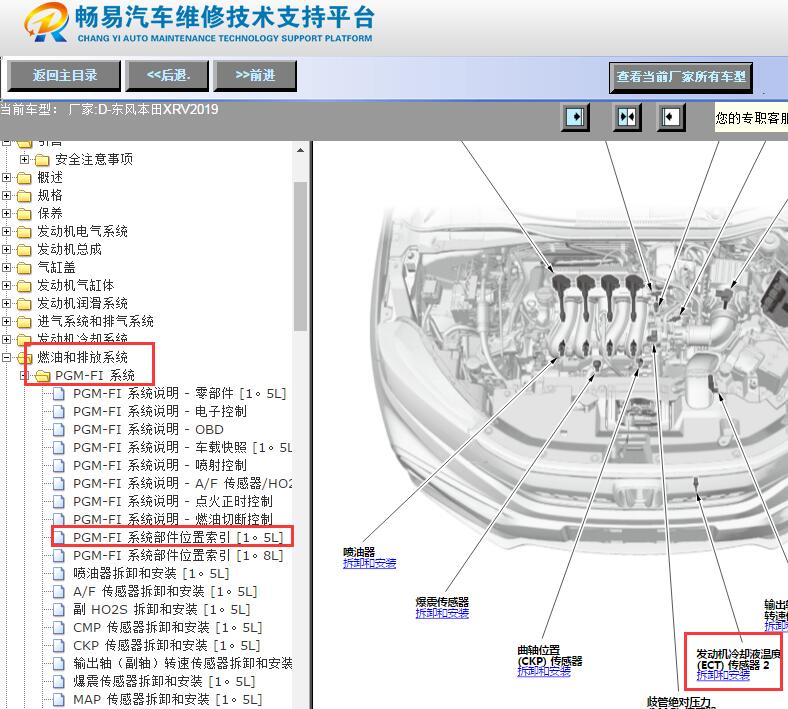Open ECT 传感器 2 拆卸和安装 link

723,676
